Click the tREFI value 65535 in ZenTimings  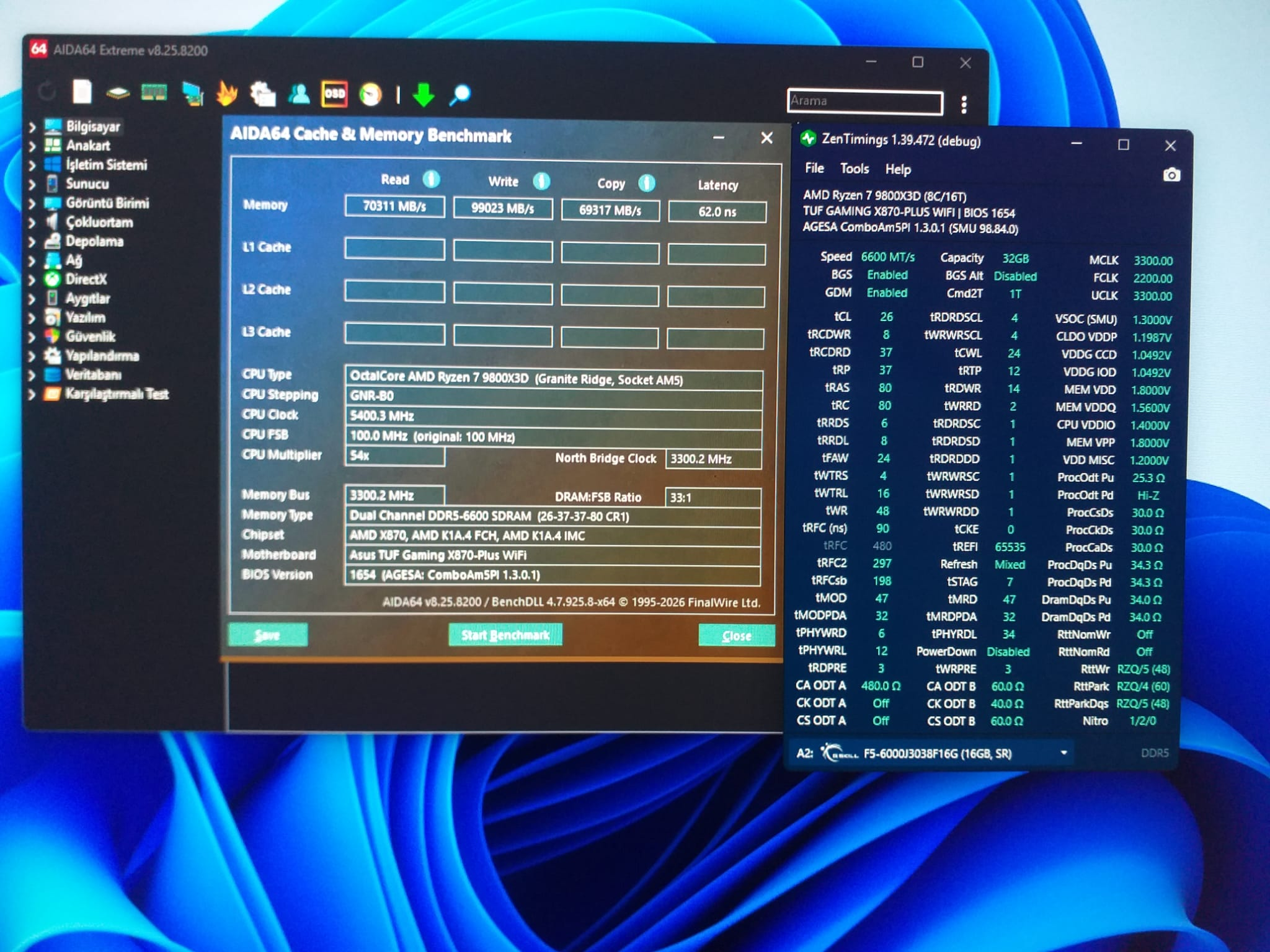1010,547
